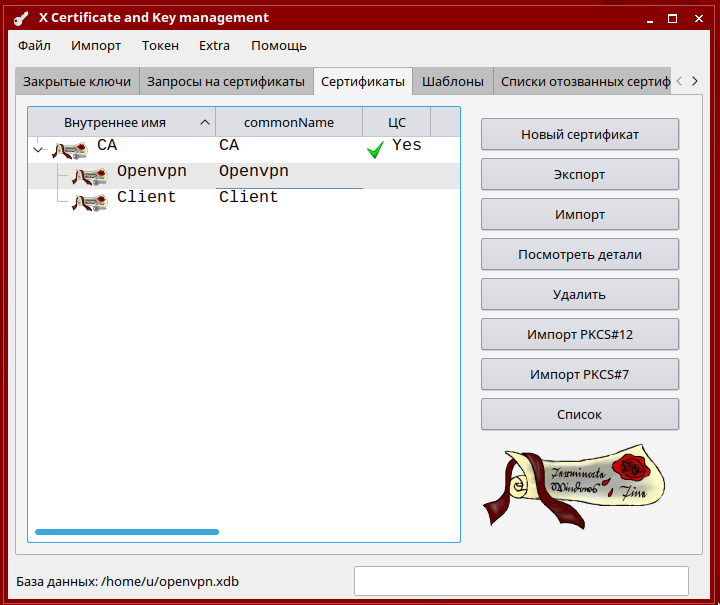Click the Client certificate icon
The width and height of the screenshot is (720, 605).
pos(90,202)
